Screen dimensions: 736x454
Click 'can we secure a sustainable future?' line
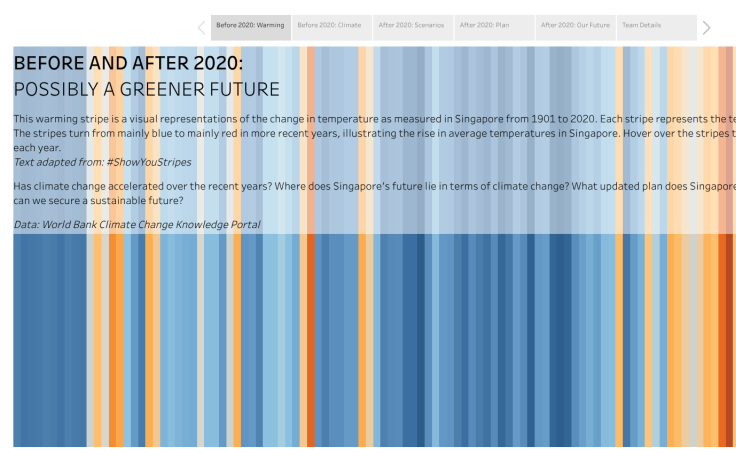point(98,200)
